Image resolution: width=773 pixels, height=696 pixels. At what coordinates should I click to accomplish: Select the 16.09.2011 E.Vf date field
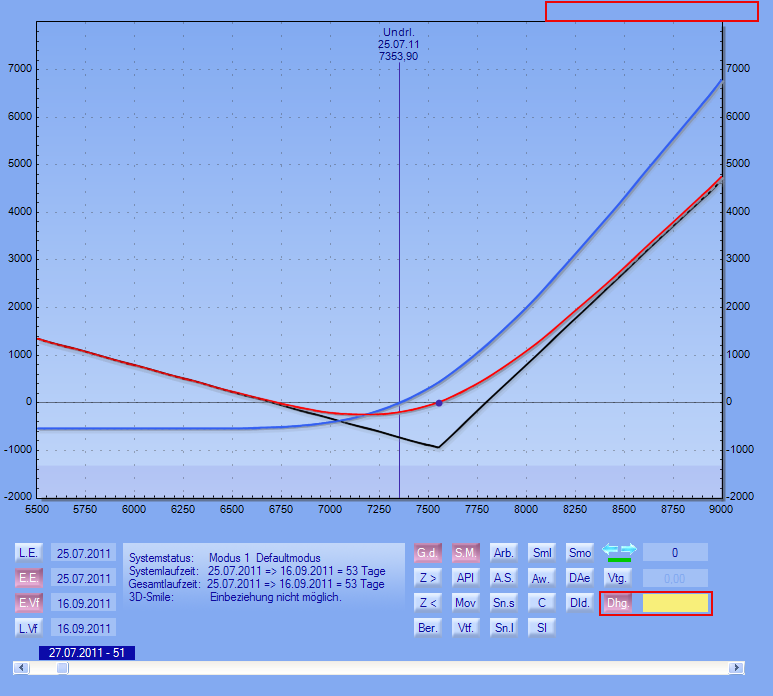(83, 603)
